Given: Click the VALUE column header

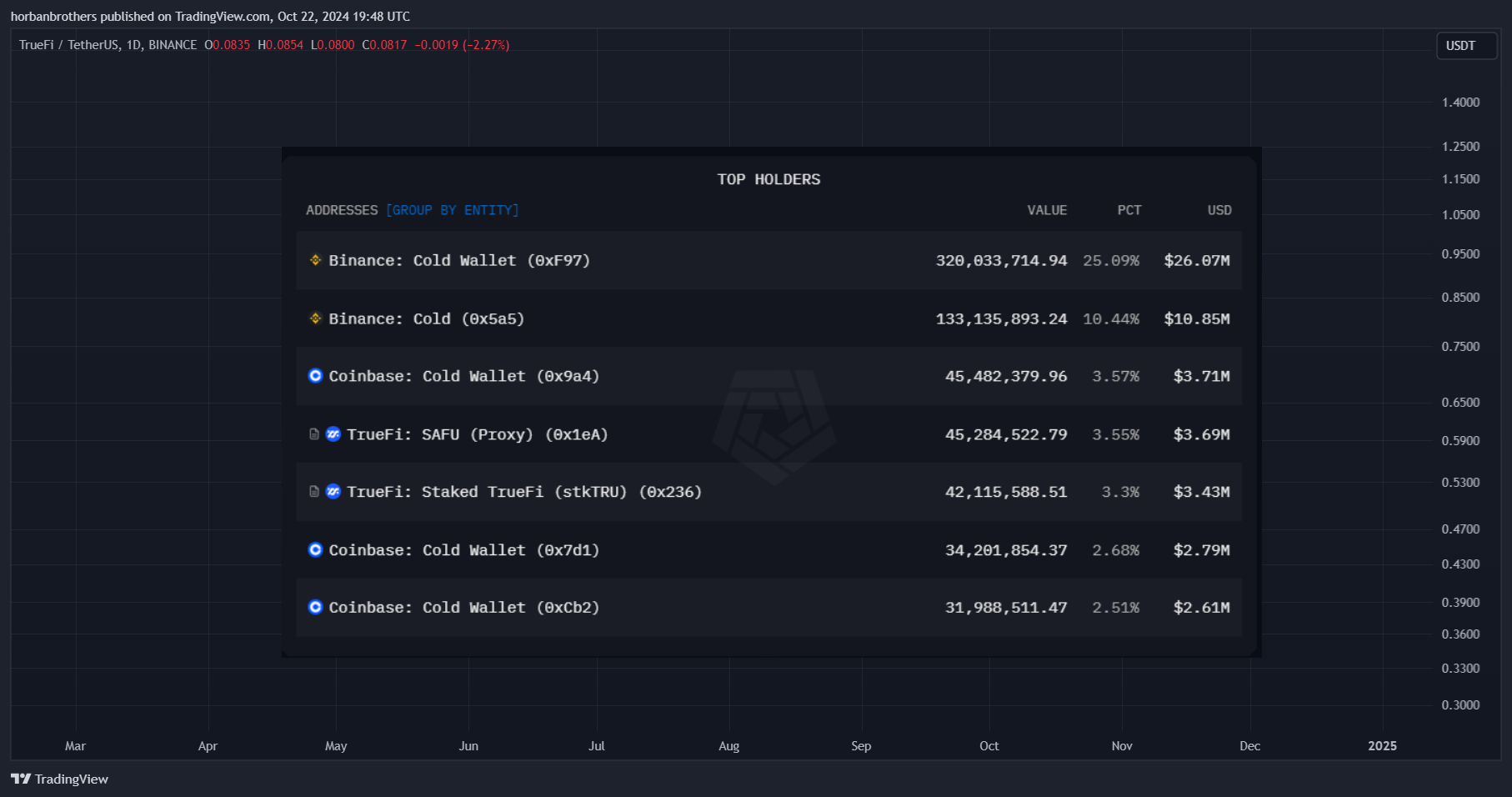Looking at the screenshot, I should (1047, 210).
